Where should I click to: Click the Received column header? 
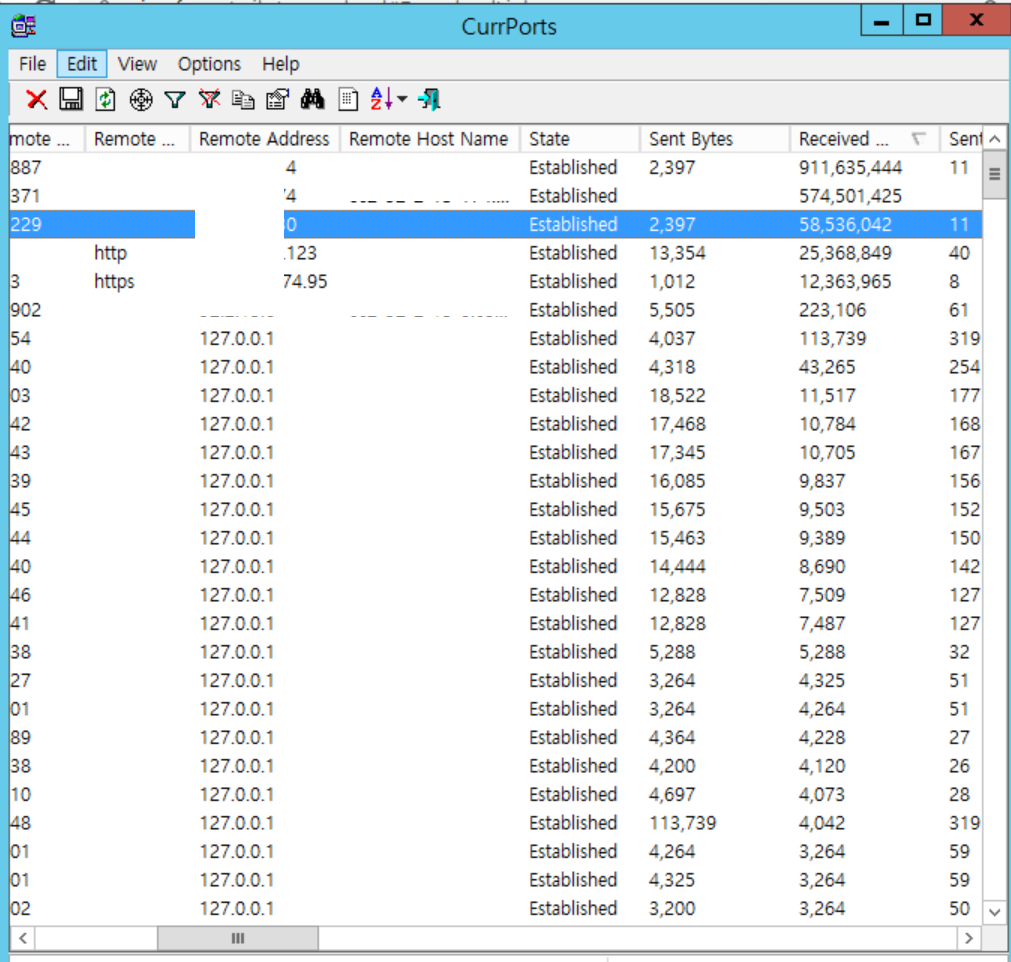(x=865, y=139)
